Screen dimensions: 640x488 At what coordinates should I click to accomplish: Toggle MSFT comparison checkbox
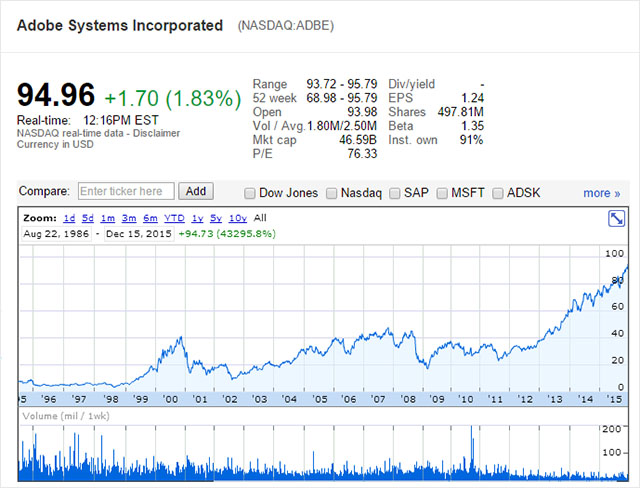click(x=442, y=193)
